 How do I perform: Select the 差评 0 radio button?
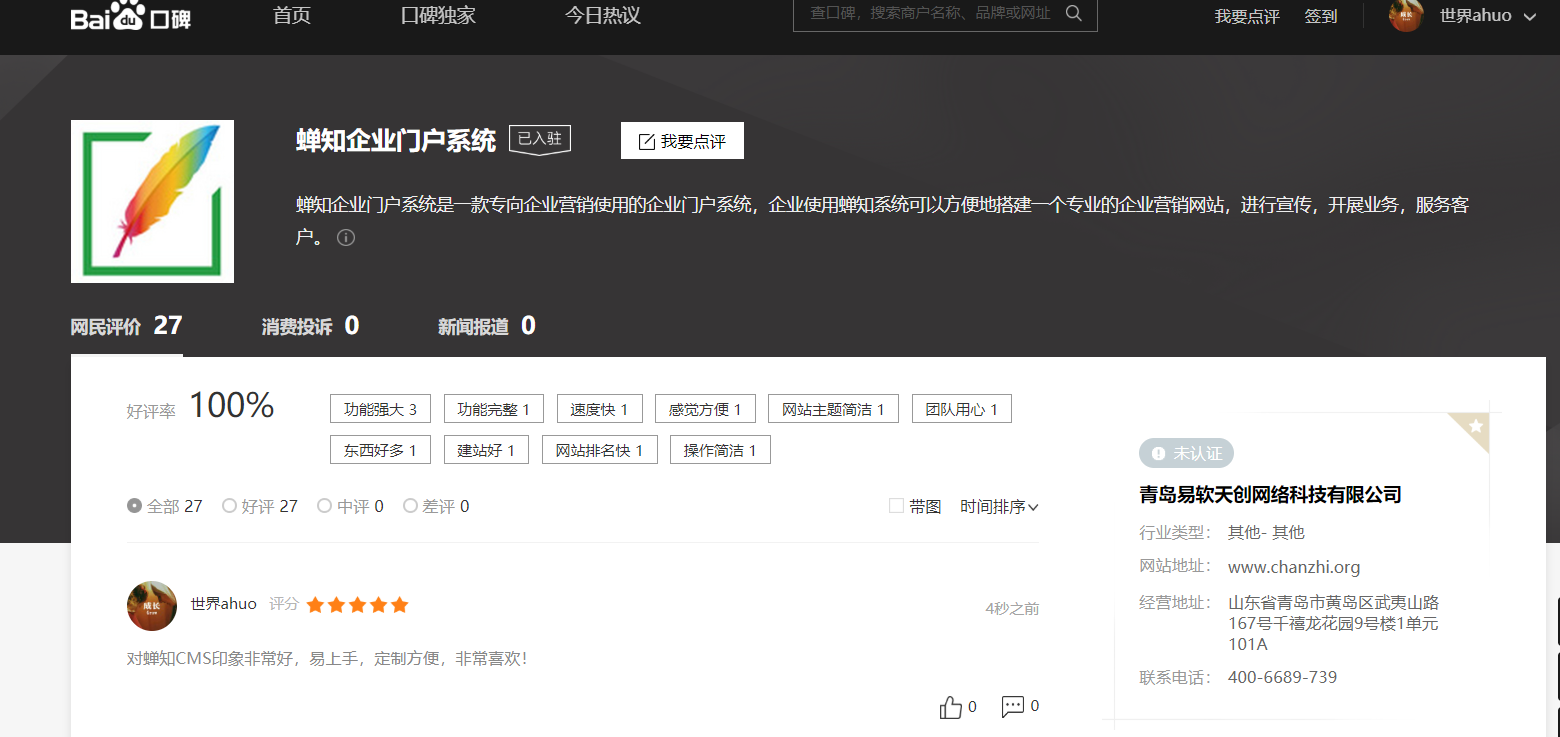(410, 506)
